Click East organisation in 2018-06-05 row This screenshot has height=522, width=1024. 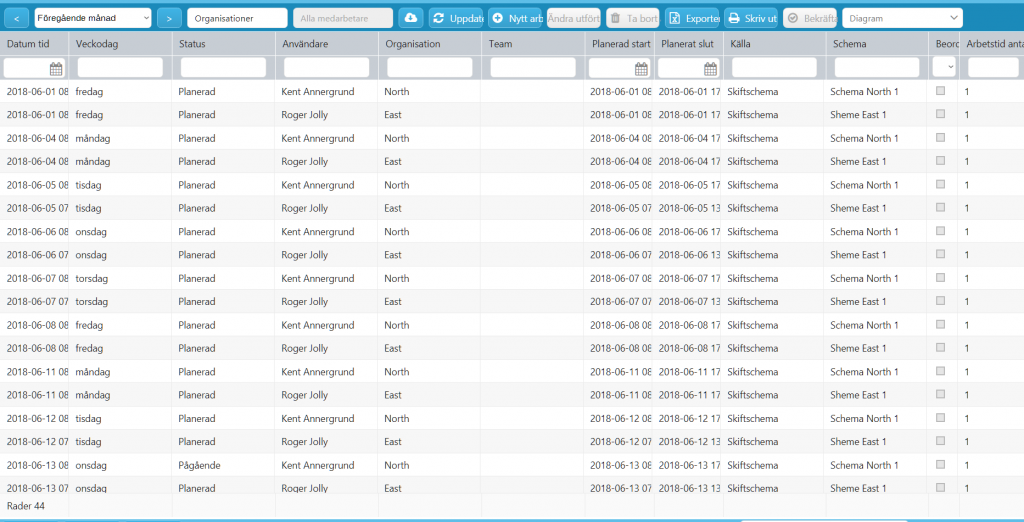pyautogui.click(x=393, y=208)
